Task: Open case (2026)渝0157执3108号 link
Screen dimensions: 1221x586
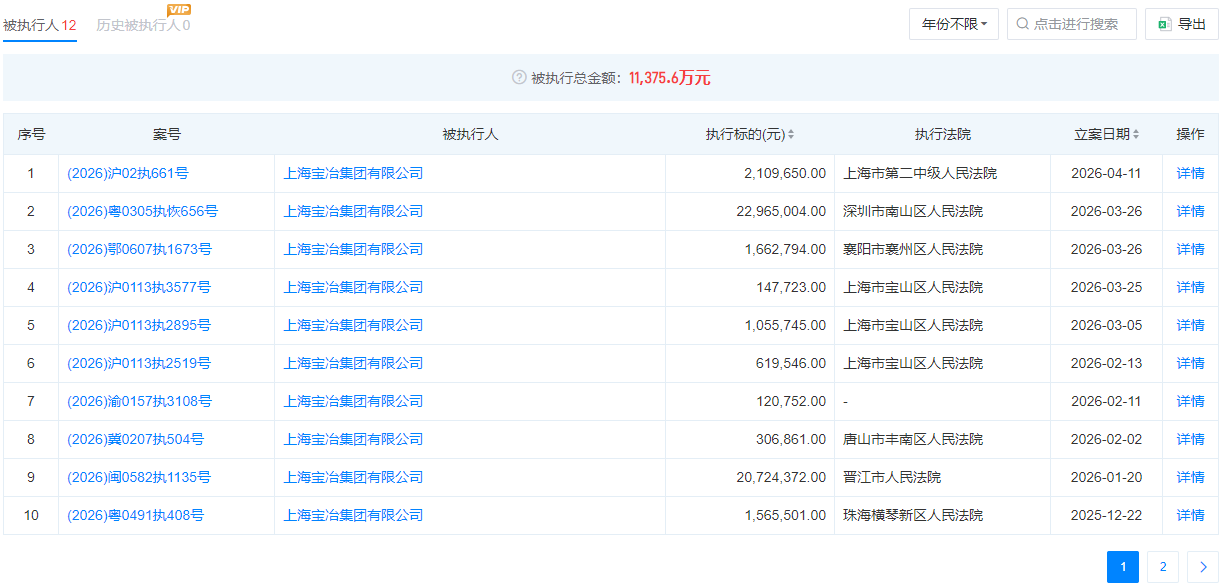Action: (139, 401)
